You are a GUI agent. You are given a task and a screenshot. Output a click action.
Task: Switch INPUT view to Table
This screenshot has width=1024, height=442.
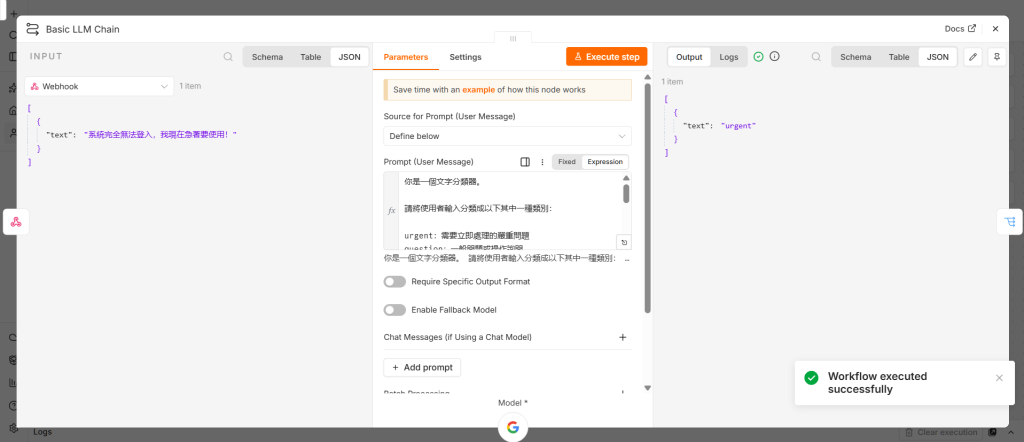pos(311,57)
